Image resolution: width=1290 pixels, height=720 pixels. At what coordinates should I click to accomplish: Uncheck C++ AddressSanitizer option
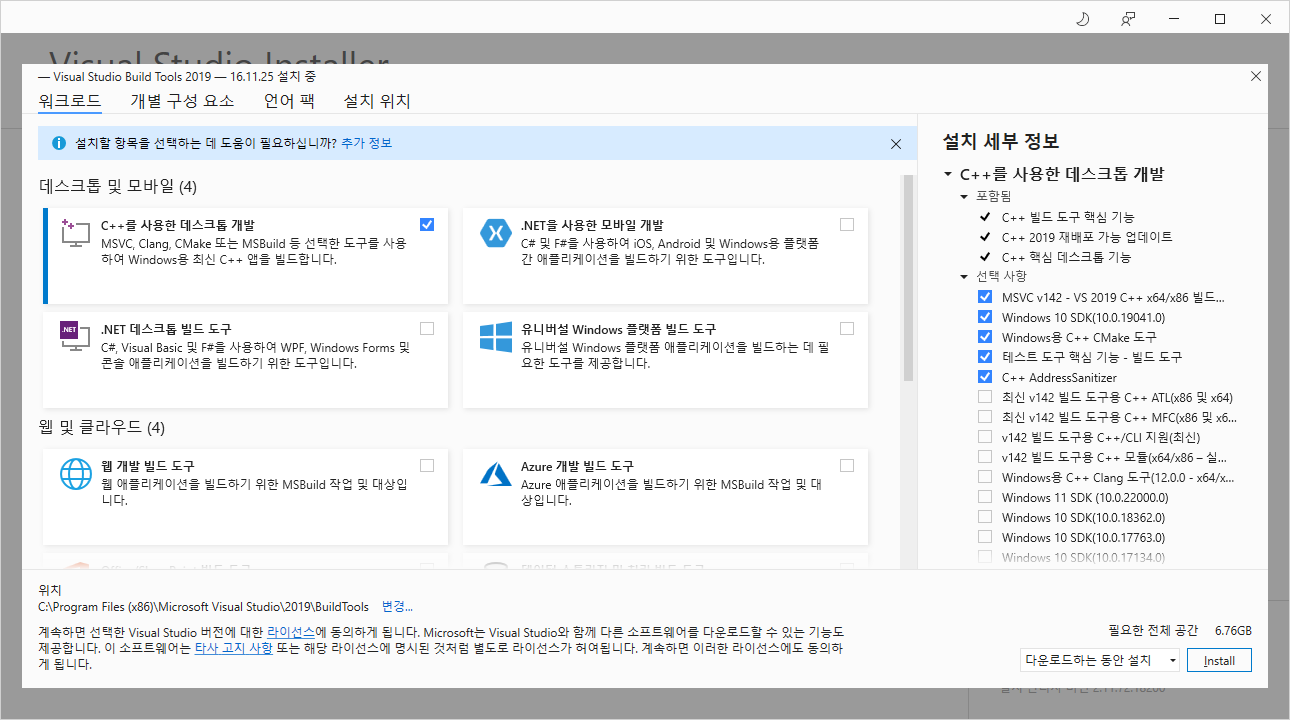[x=985, y=377]
